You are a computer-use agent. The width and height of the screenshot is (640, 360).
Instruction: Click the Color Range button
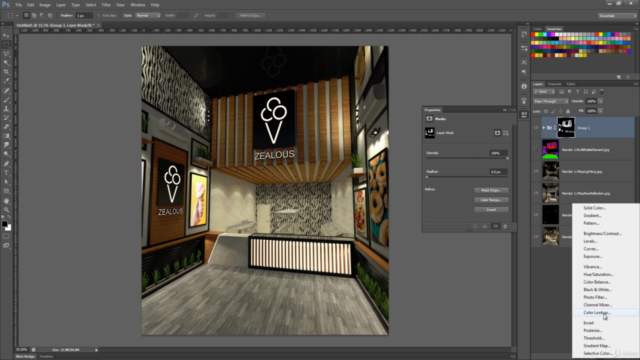491,200
